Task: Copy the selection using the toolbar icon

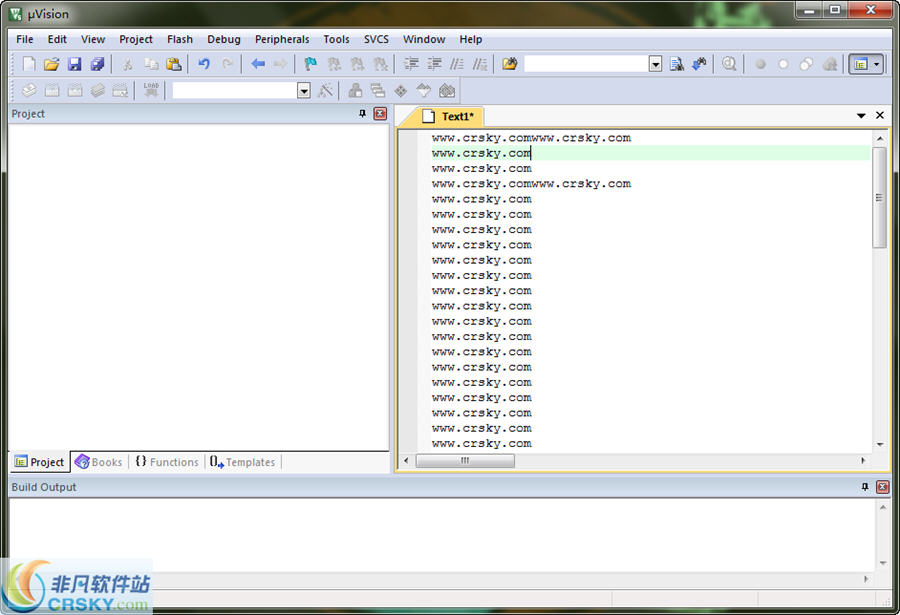Action: (151, 64)
